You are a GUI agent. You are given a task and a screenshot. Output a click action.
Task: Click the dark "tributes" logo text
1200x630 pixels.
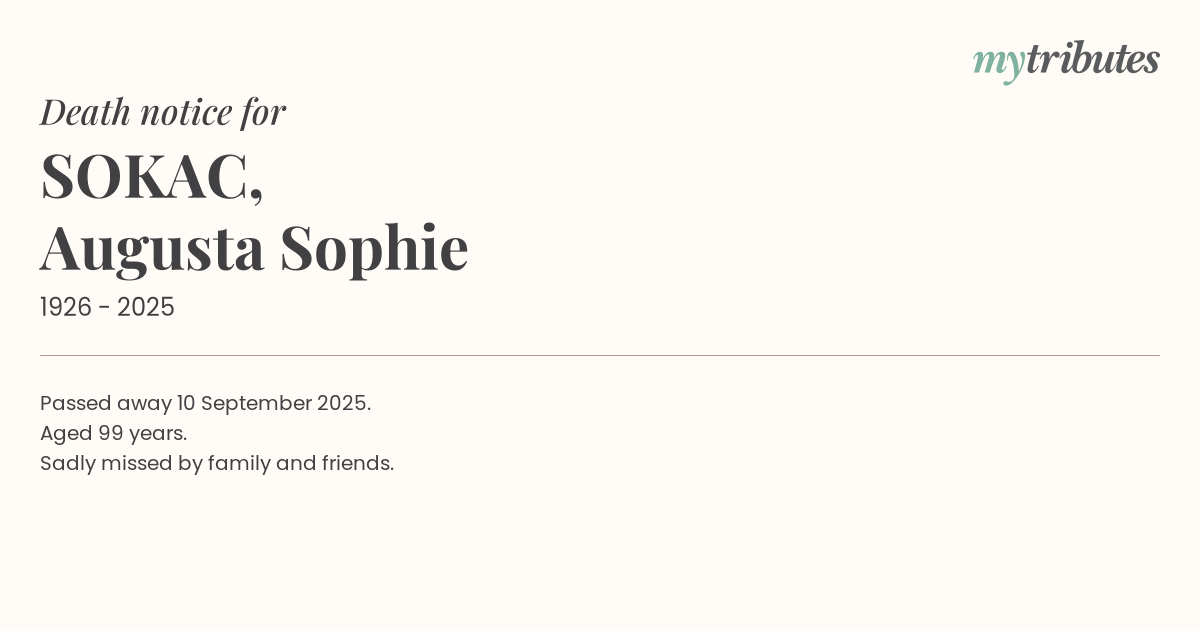[x=1092, y=59]
